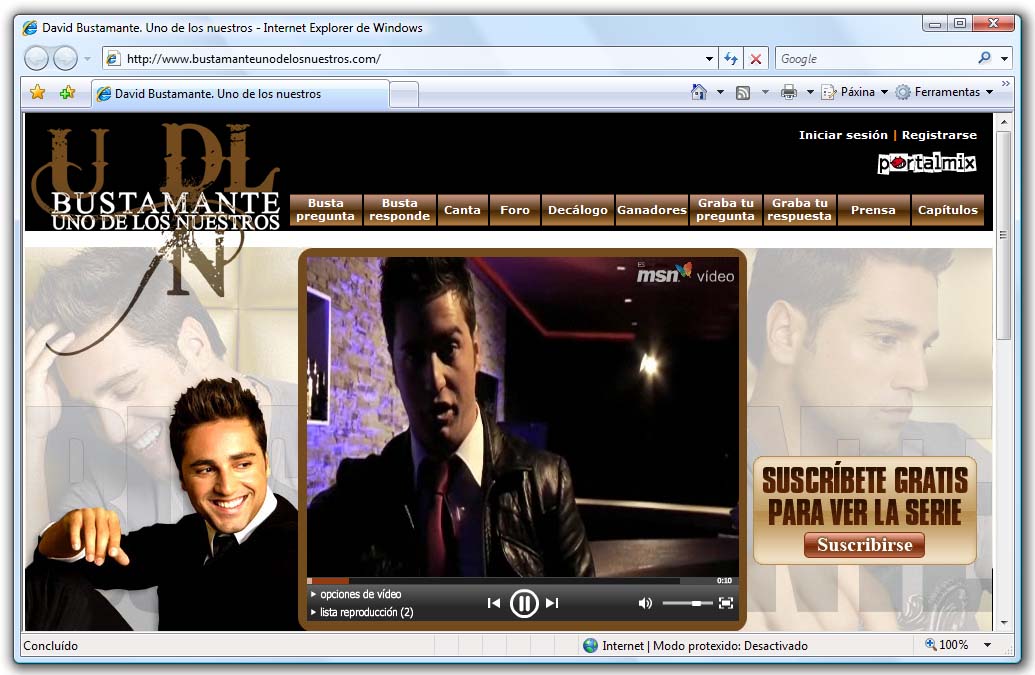Open the Páxina menu

(854, 92)
